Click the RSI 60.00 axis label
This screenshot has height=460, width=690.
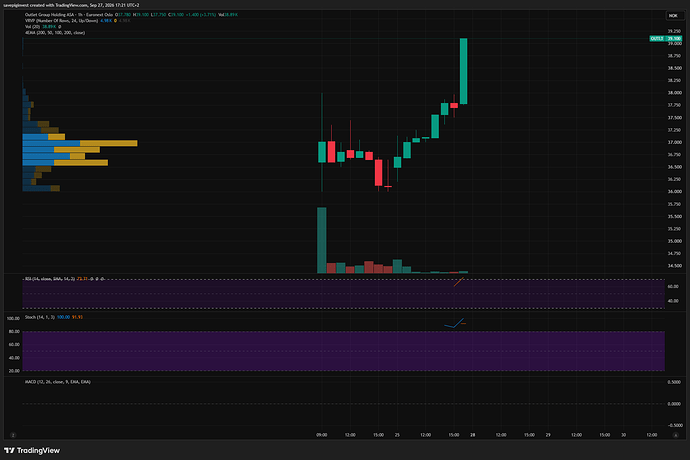pyautogui.click(x=673, y=286)
